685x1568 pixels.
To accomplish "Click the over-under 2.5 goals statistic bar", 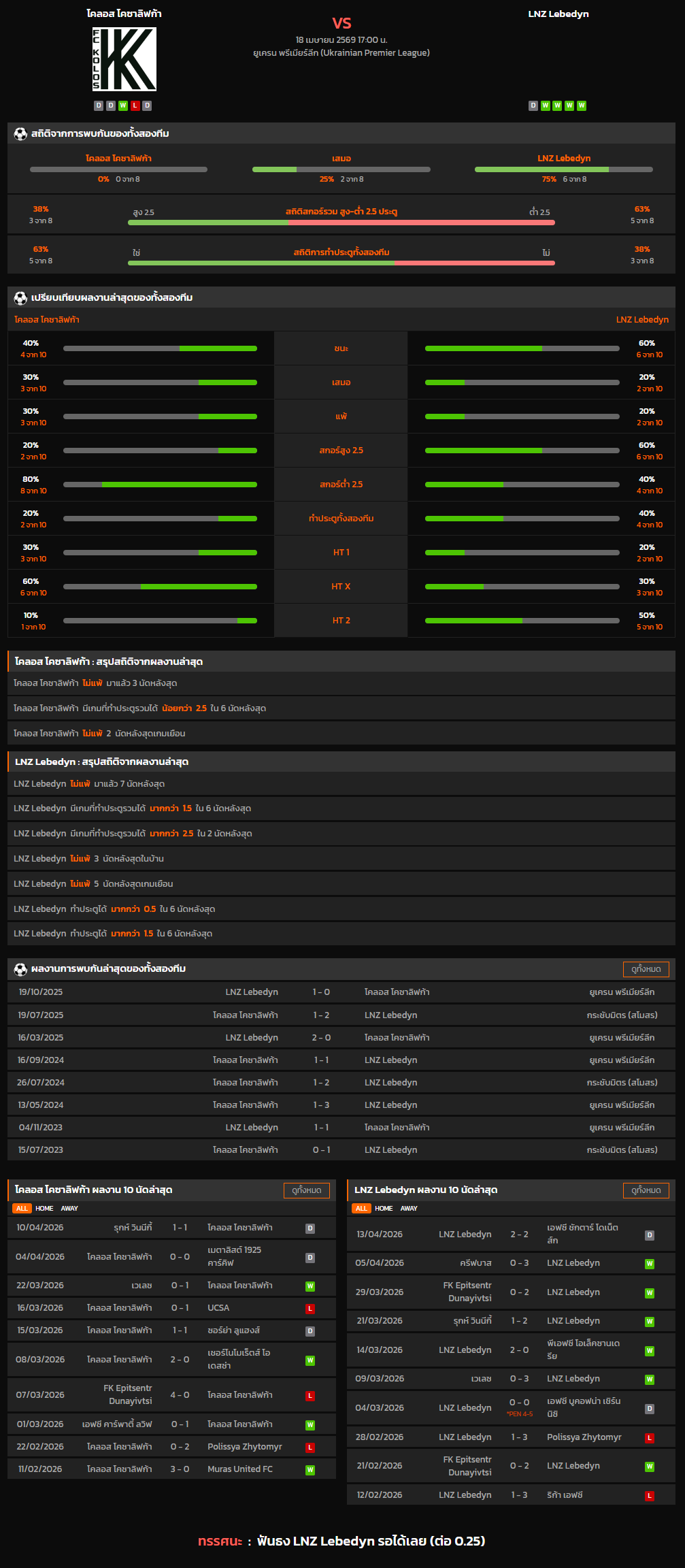I will (341, 222).
